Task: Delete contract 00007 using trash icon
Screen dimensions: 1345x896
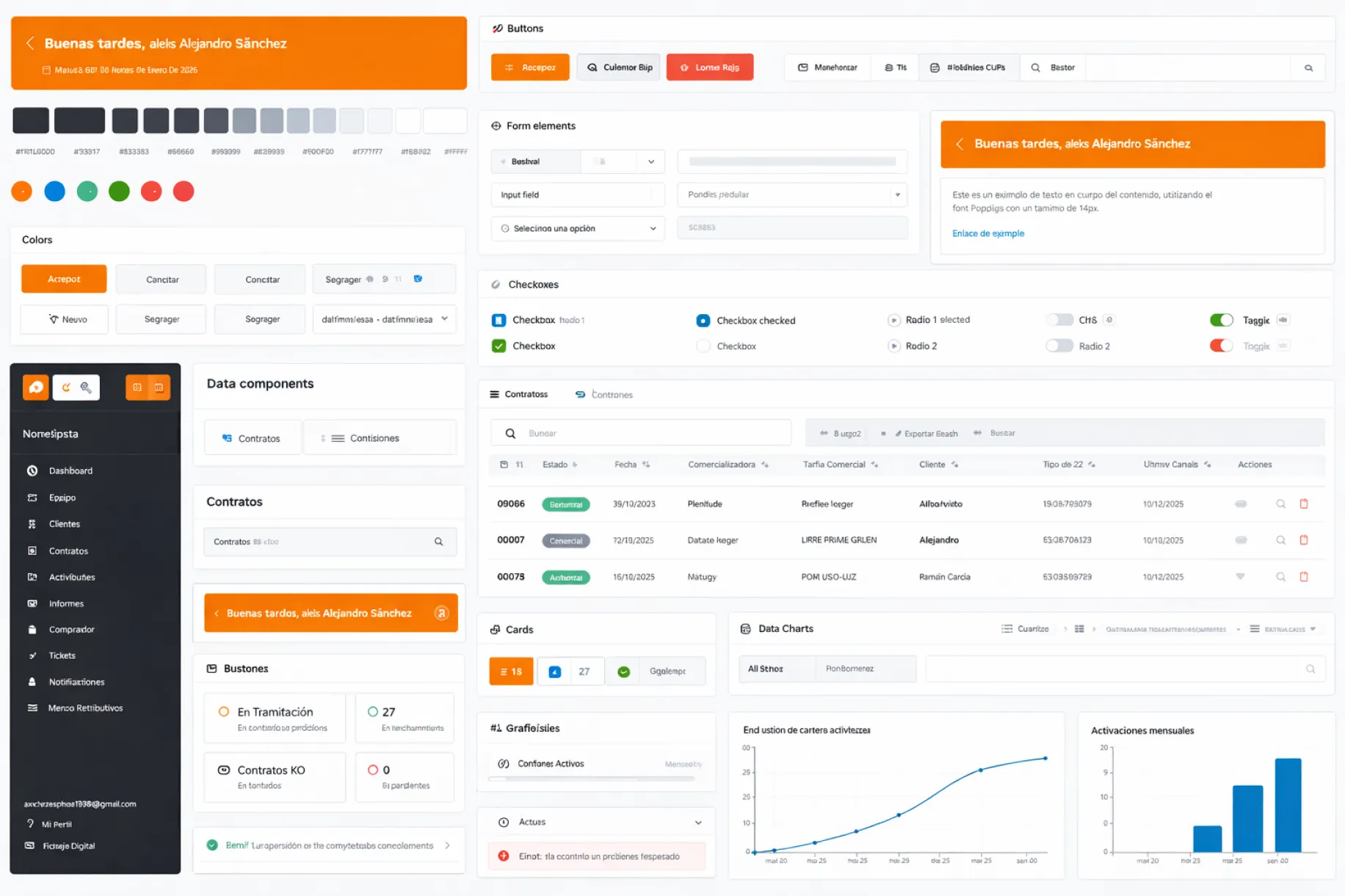Action: pyautogui.click(x=1304, y=540)
